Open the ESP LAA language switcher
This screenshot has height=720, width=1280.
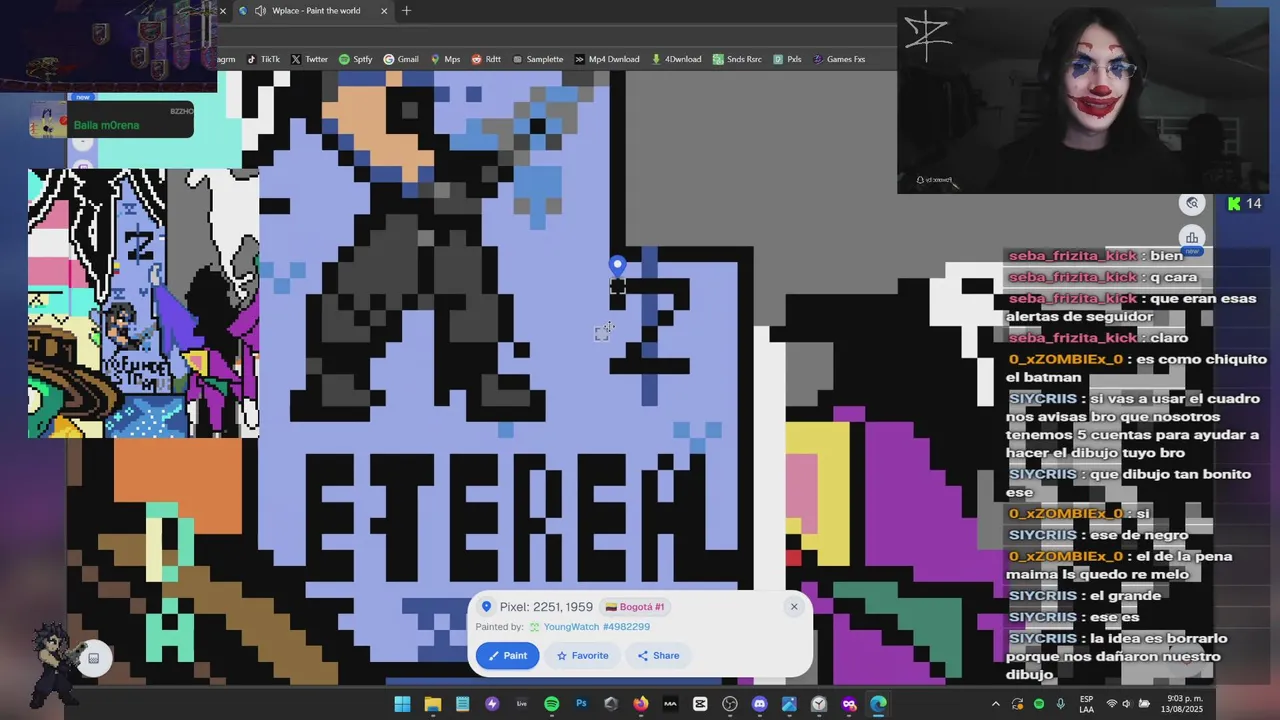click(1087, 704)
